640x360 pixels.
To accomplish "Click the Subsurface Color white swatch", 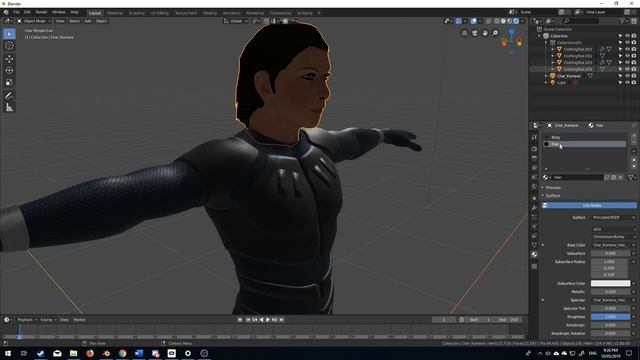I will pos(611,283).
